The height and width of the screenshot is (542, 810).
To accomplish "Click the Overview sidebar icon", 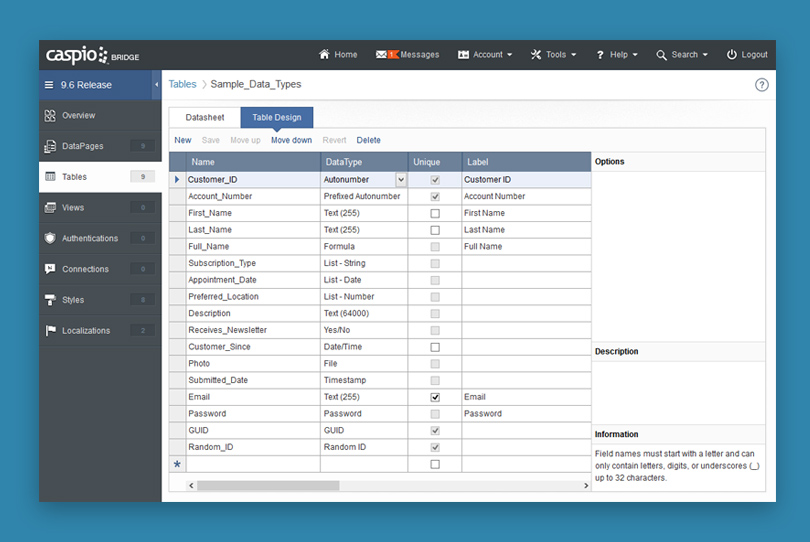I will coord(50,116).
